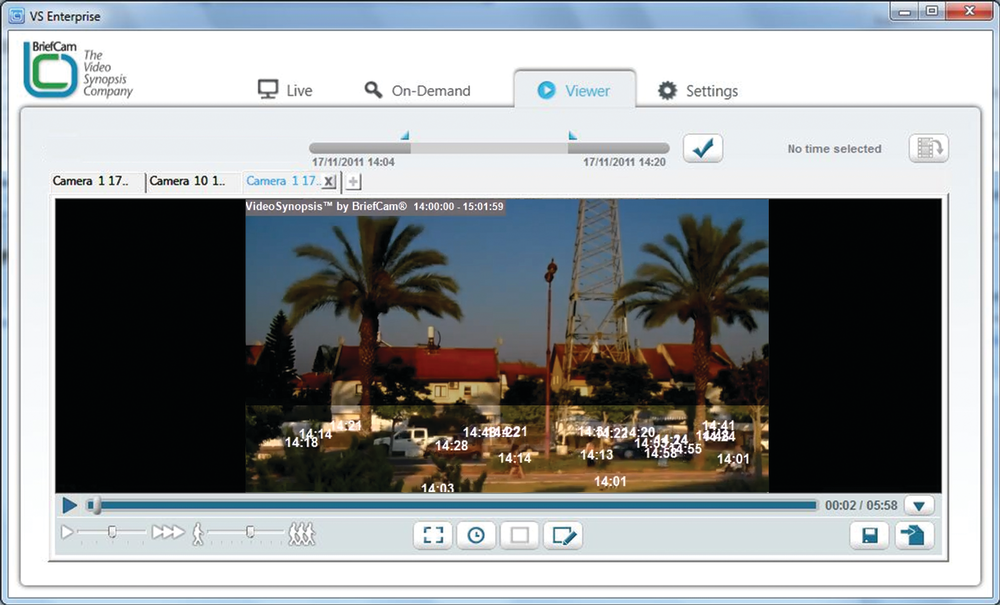1000x605 pixels.
Task: Expand the dropdown arrow beside playback time
Action: [x=918, y=506]
